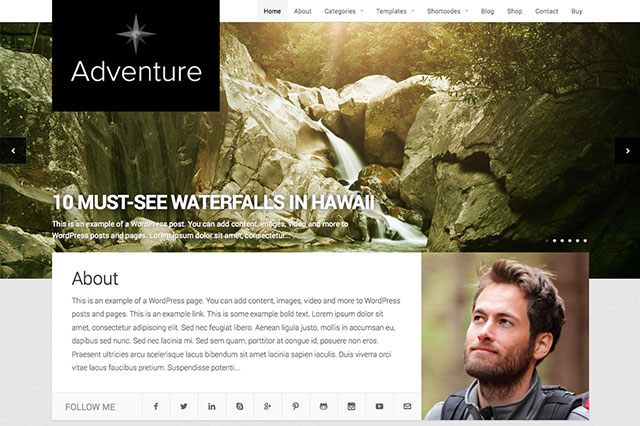Click the Pinterest social icon
Screen dimensions: 640x426
pyautogui.click(x=296, y=406)
